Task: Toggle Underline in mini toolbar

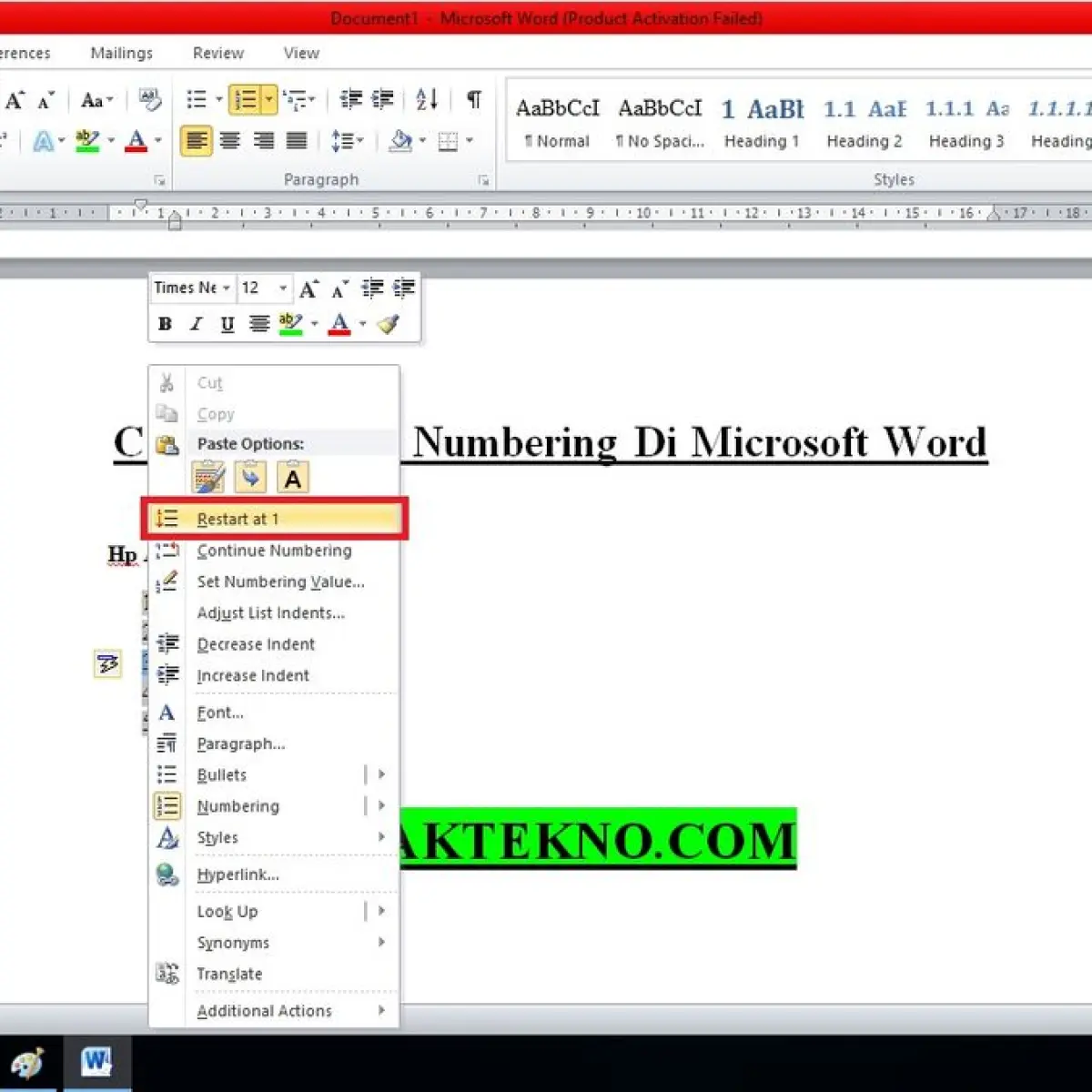Action: click(227, 324)
